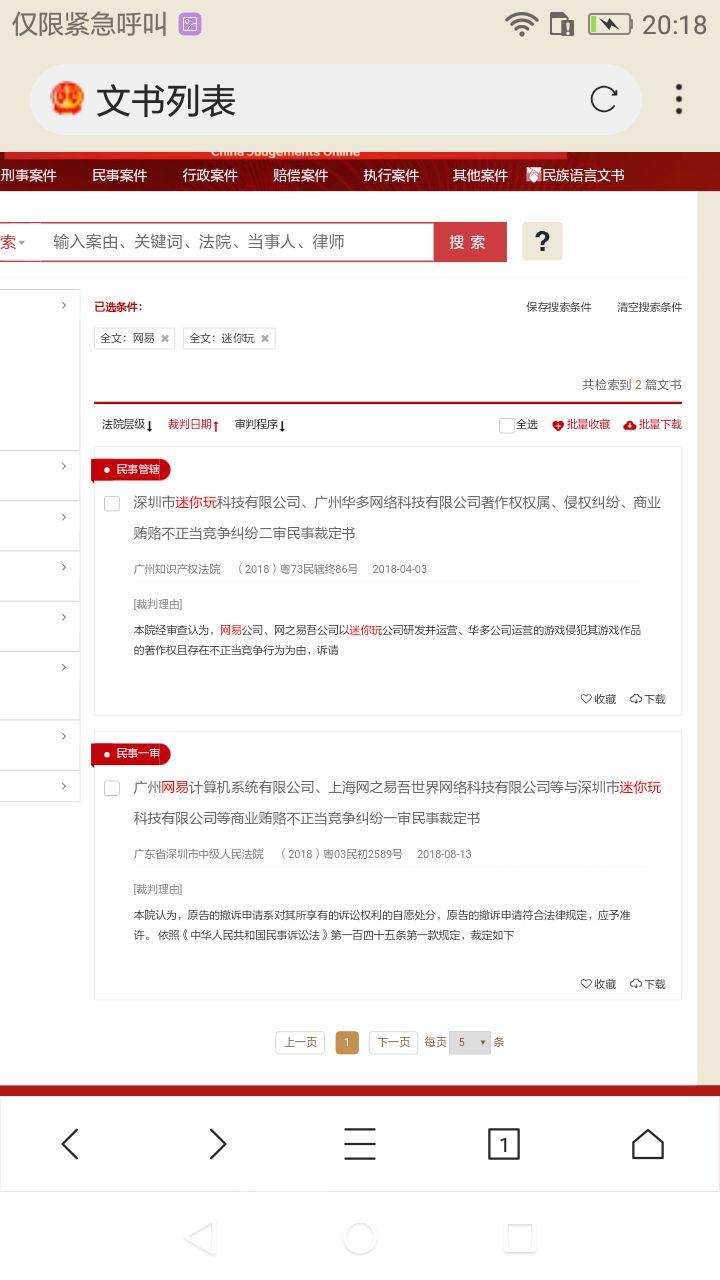
Task: Remove the 全文：迷你玩 filter tag
Action: [x=265, y=339]
